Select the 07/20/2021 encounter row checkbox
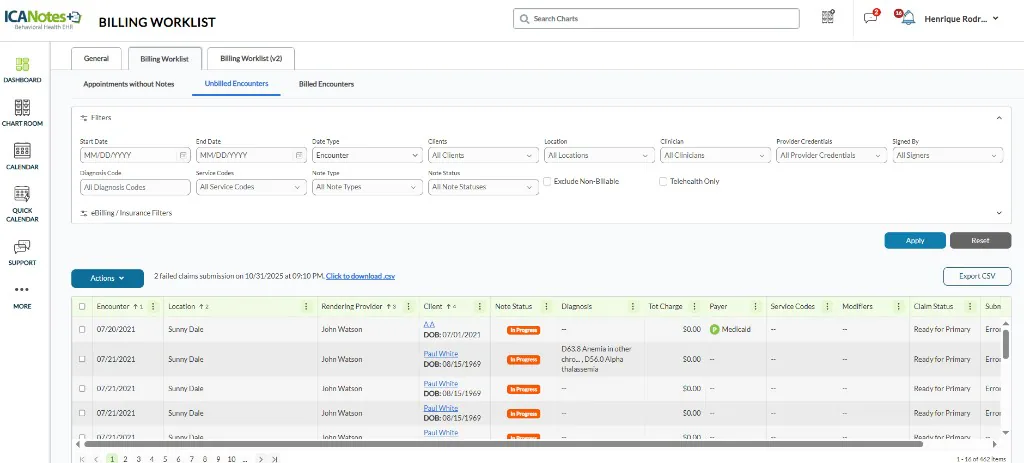The width and height of the screenshot is (1024, 463). [x=82, y=330]
